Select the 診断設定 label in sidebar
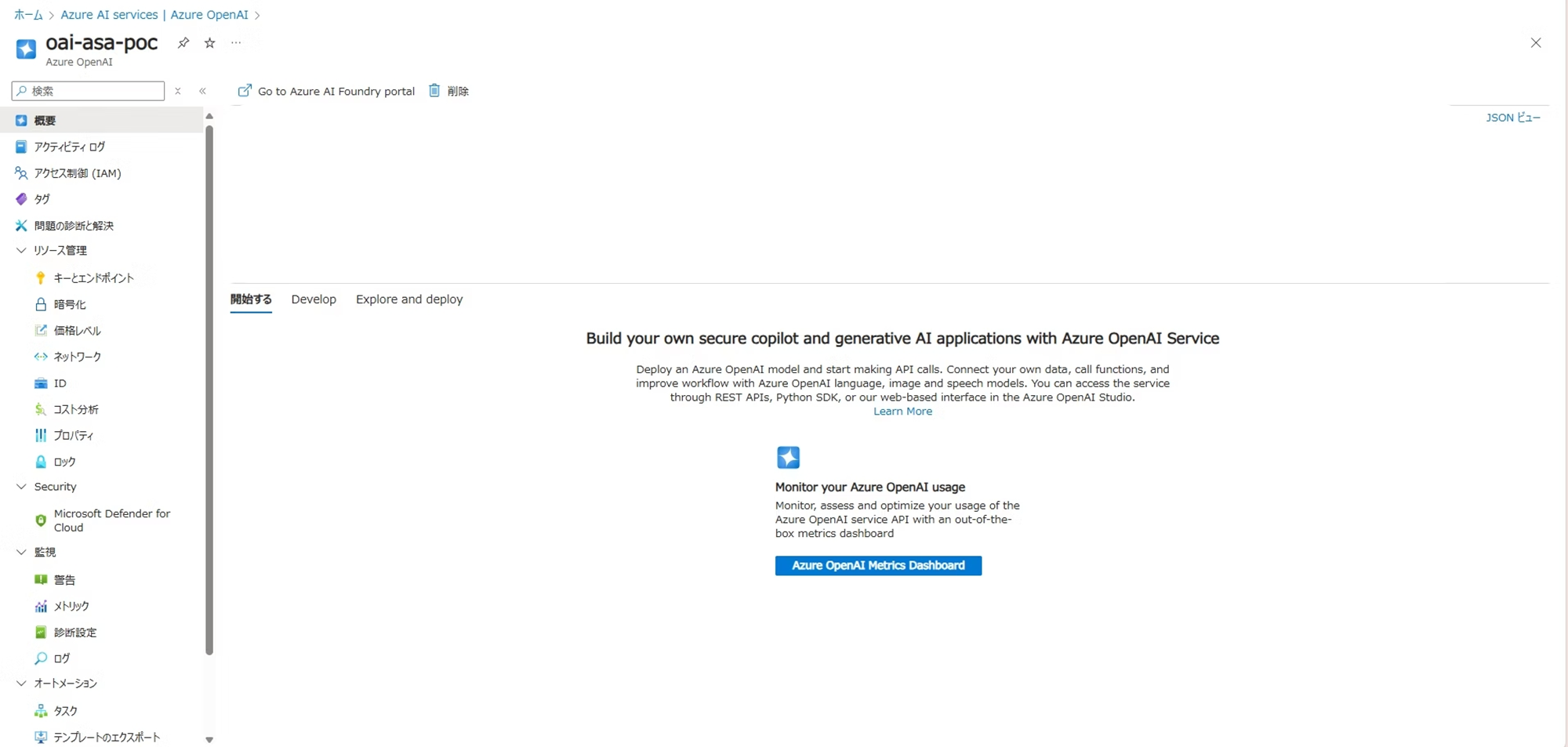This screenshot has width=1568, height=747. click(x=75, y=633)
